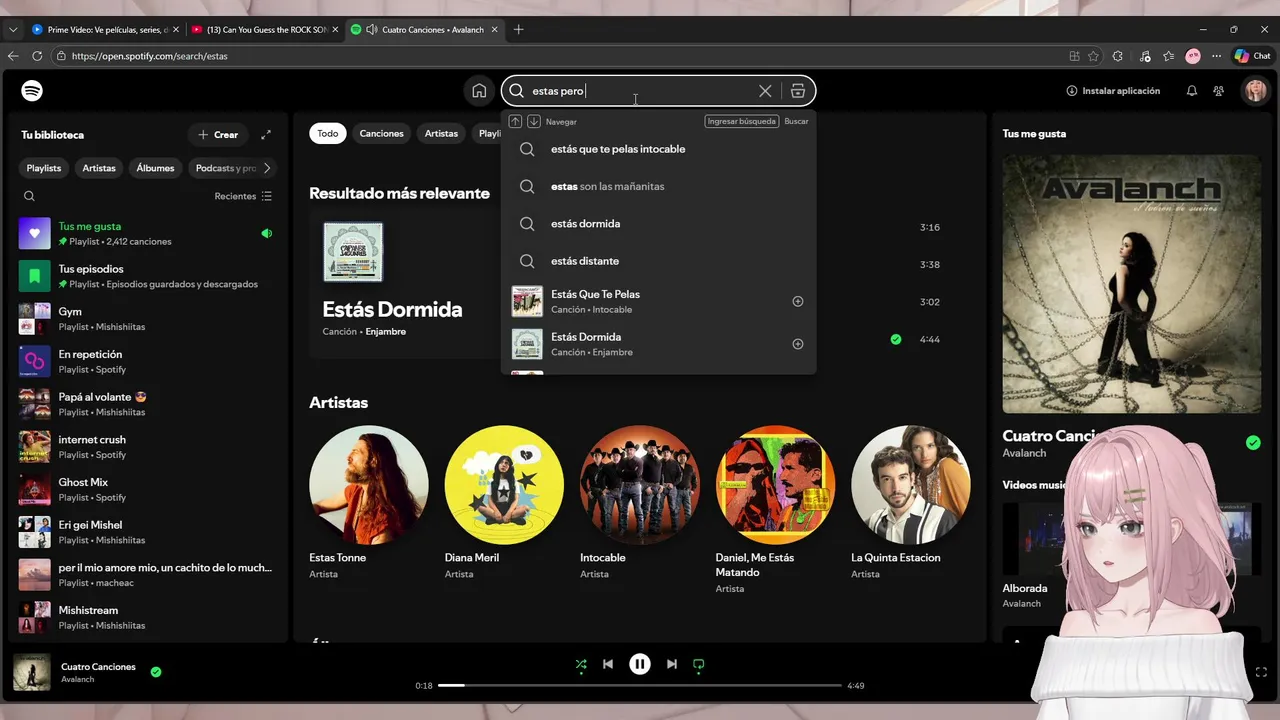Open the Intocable artist card

pos(640,504)
